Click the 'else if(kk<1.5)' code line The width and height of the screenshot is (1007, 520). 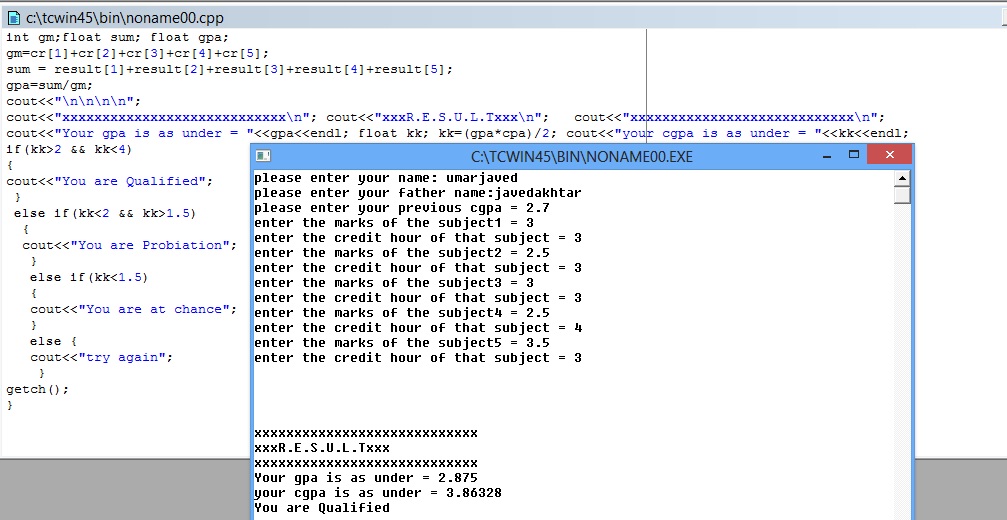[x=89, y=277]
